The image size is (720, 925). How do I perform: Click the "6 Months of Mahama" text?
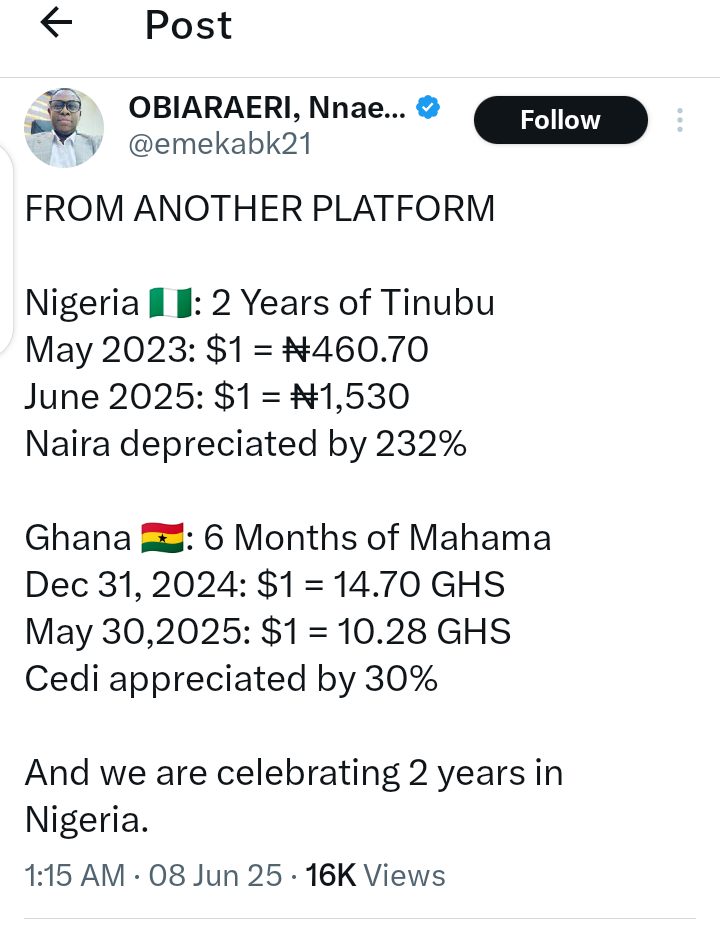[377, 538]
